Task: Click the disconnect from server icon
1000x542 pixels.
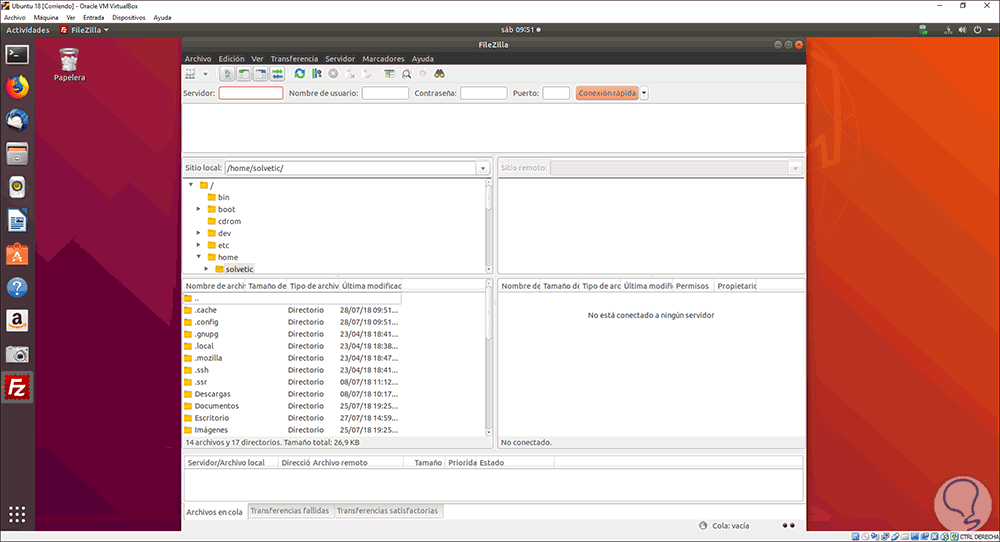Action: point(350,74)
